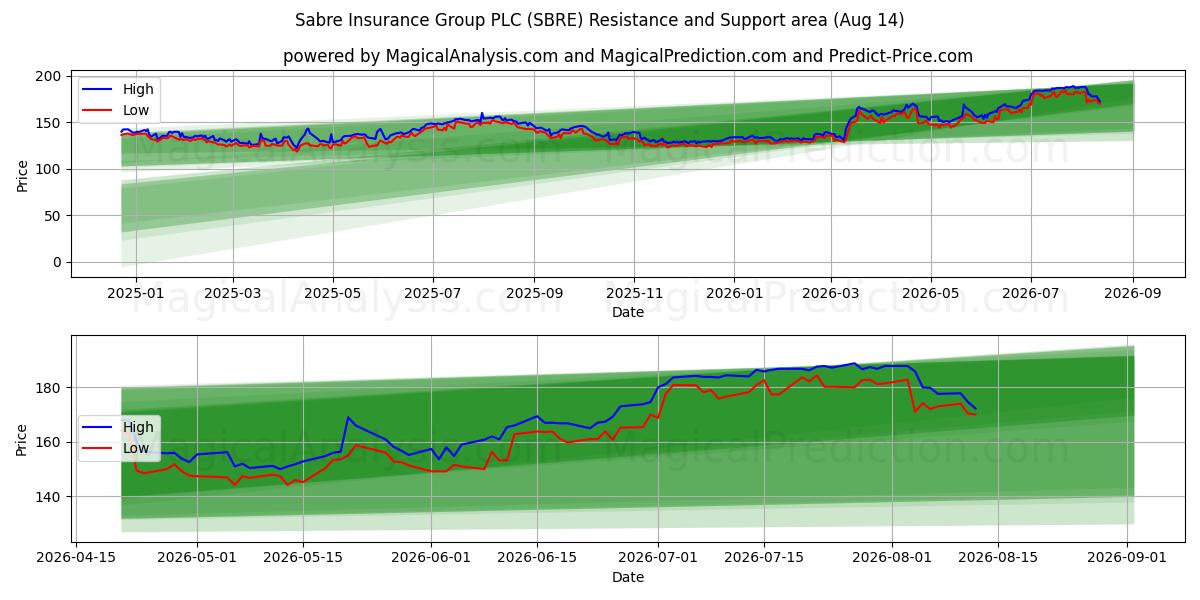
Task: Click the red Low line sample in top legend
Action: click(98, 110)
